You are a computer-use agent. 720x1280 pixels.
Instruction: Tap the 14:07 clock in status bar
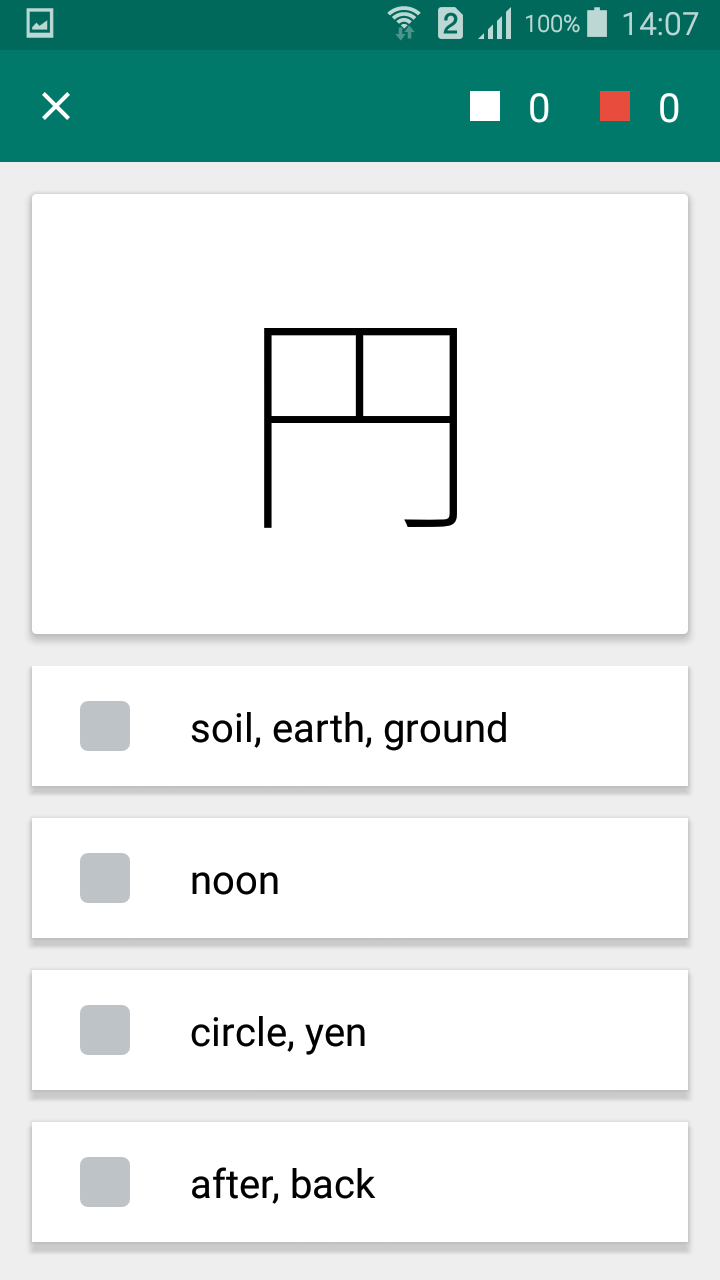[660, 24]
